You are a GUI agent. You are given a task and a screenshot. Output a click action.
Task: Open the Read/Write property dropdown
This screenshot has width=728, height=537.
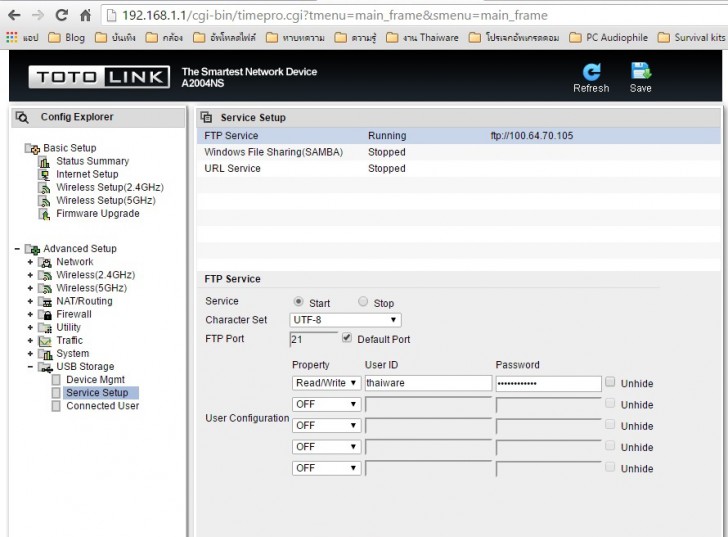pyautogui.click(x=326, y=383)
